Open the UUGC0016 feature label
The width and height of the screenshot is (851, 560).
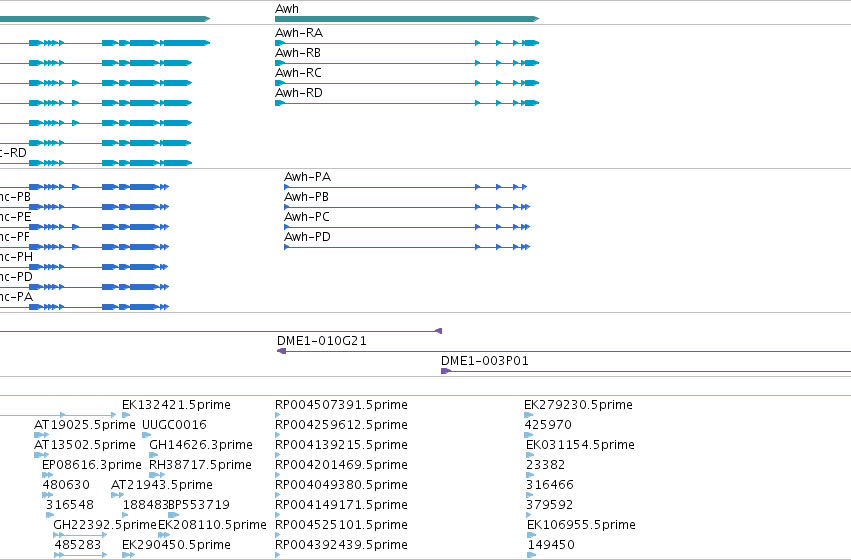[174, 425]
